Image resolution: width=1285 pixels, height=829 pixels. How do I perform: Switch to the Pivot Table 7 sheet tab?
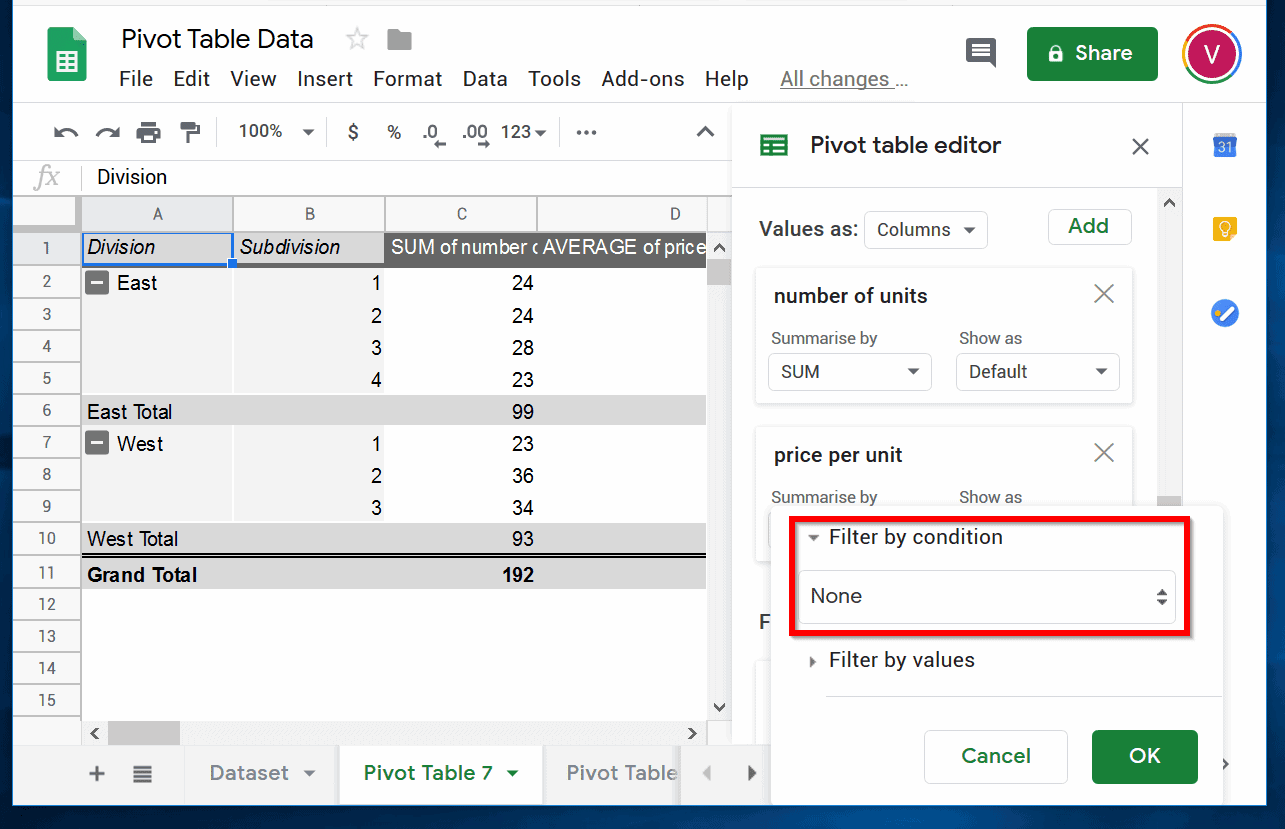(x=430, y=773)
